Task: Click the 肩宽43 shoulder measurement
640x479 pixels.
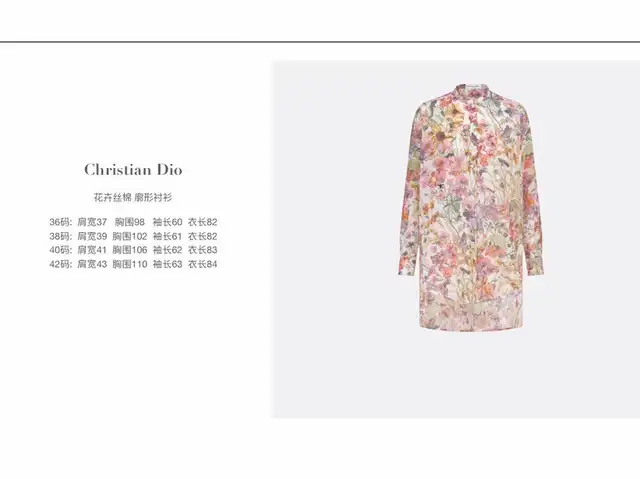Action: click(92, 264)
